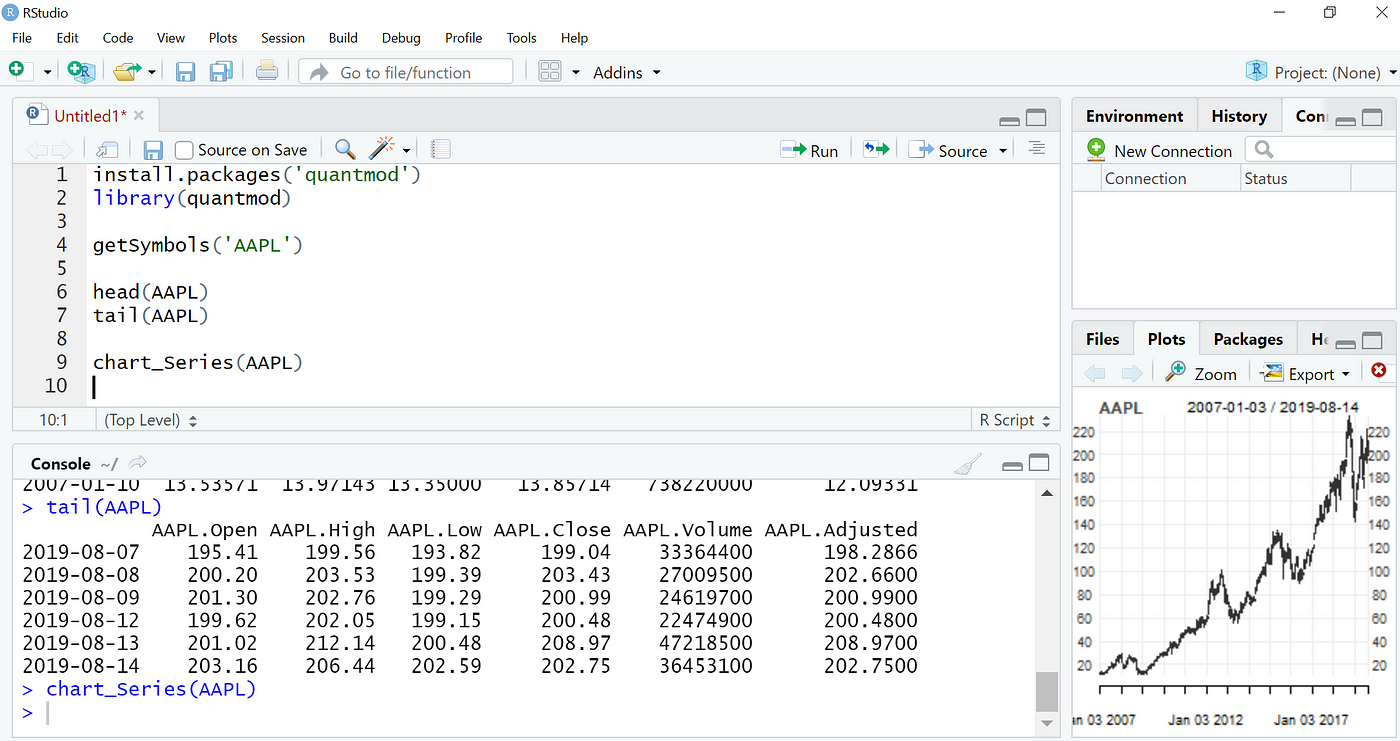Open the New File dropdown arrow
The image size is (1400, 741).
coord(47,72)
